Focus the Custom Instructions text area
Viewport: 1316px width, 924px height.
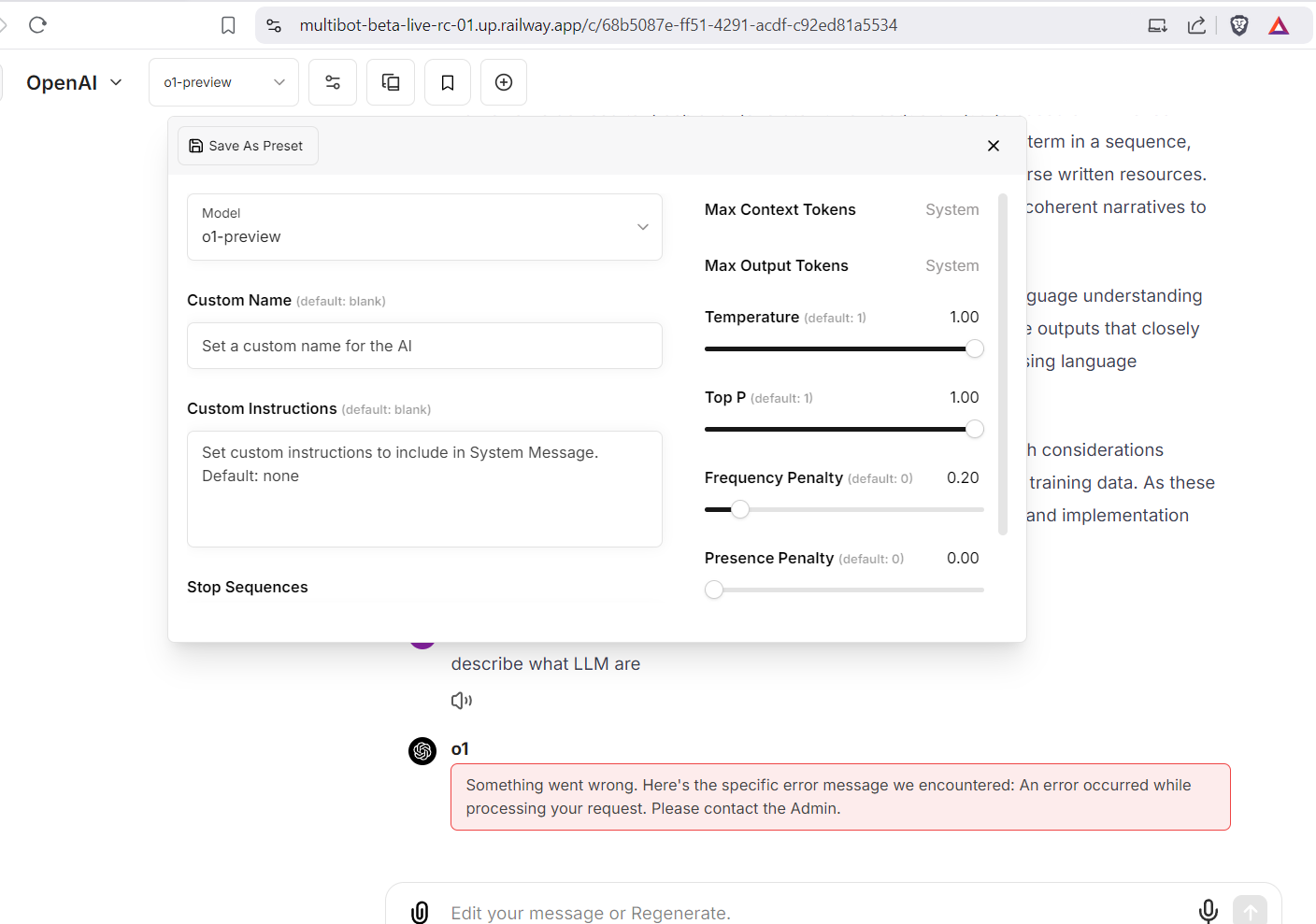424,489
